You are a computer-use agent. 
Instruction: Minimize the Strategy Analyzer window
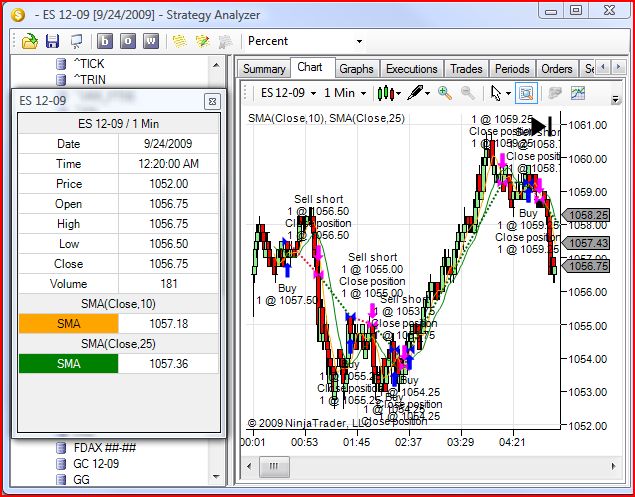click(x=551, y=11)
